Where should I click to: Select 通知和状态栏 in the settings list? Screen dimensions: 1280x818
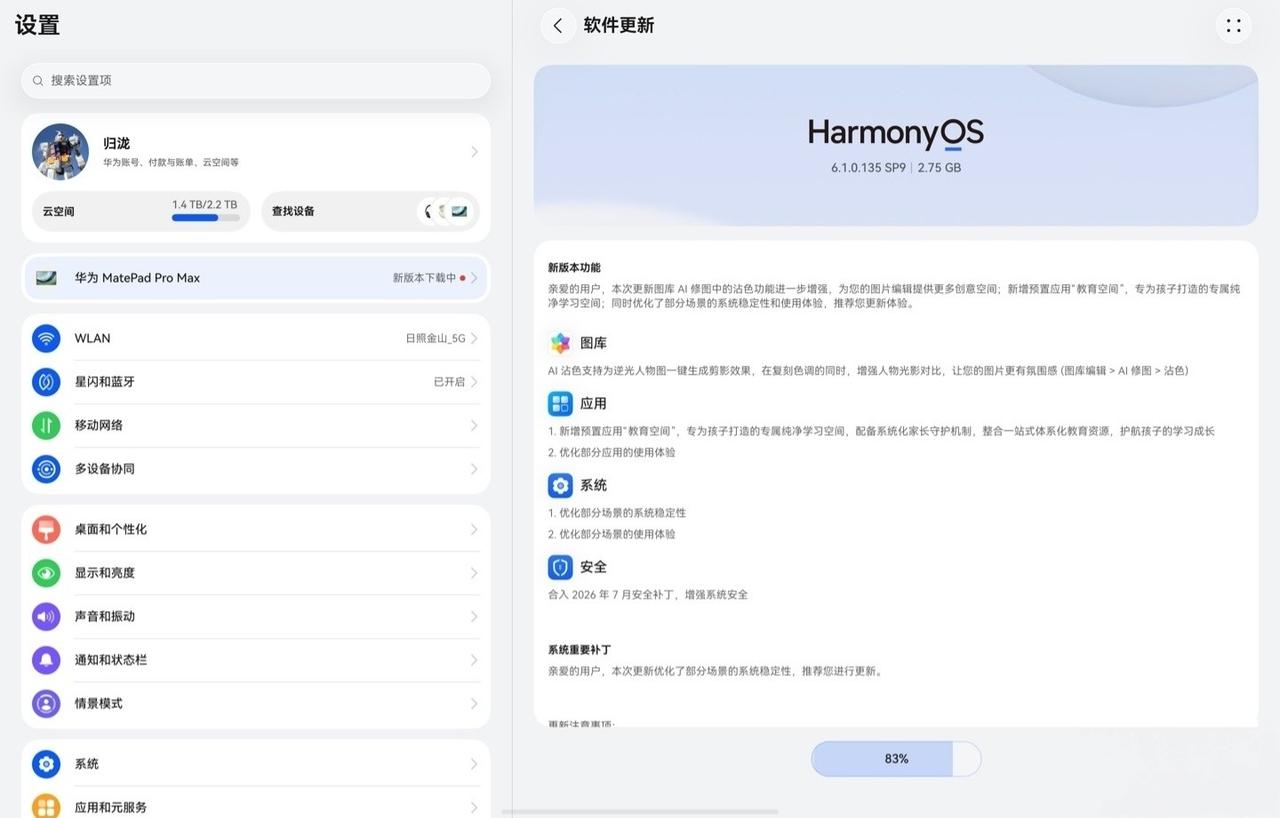[x=256, y=660]
